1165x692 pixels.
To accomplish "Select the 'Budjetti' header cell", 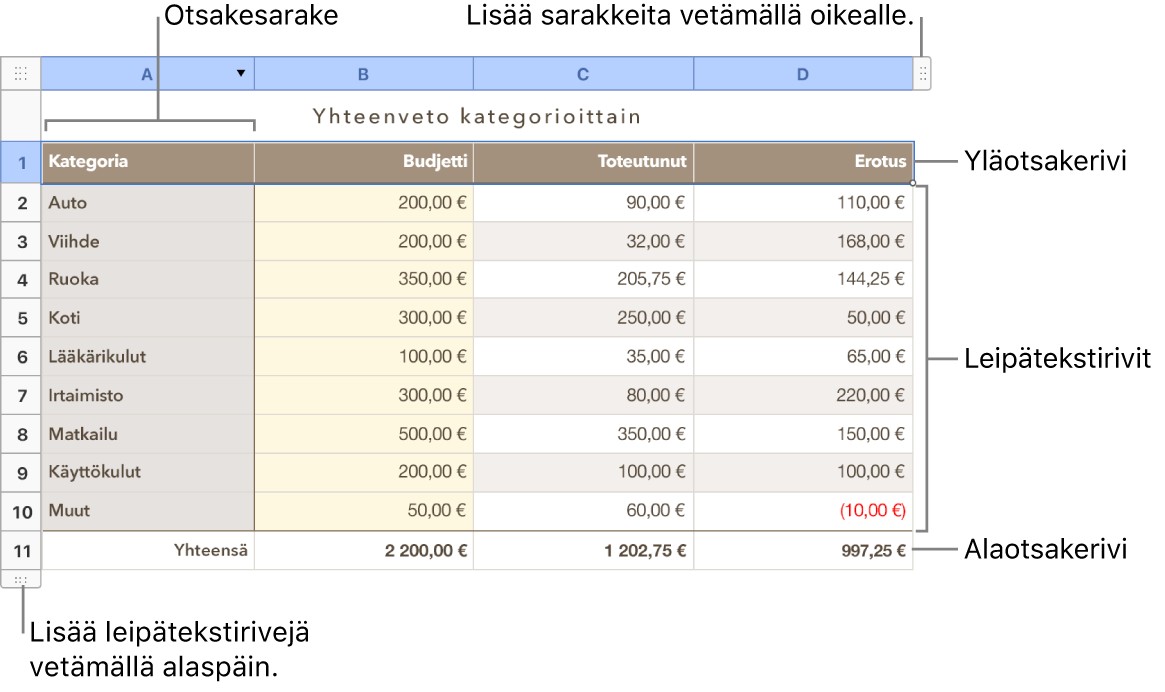I will coord(364,162).
